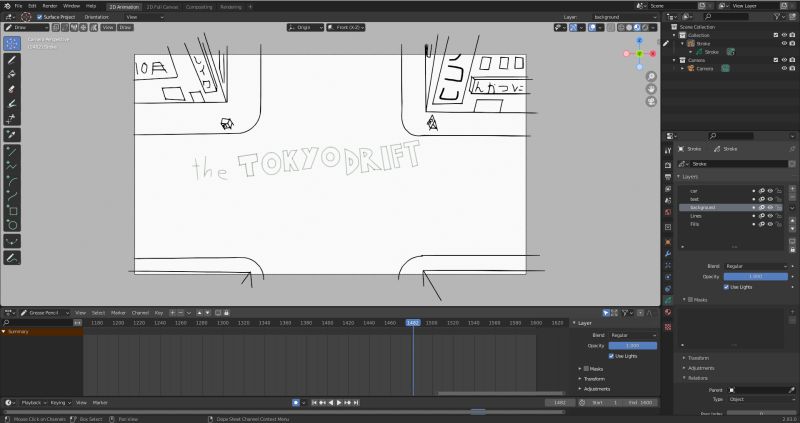Open Origin stroke placement dropdown
The height and width of the screenshot is (423, 800).
[x=305, y=28]
